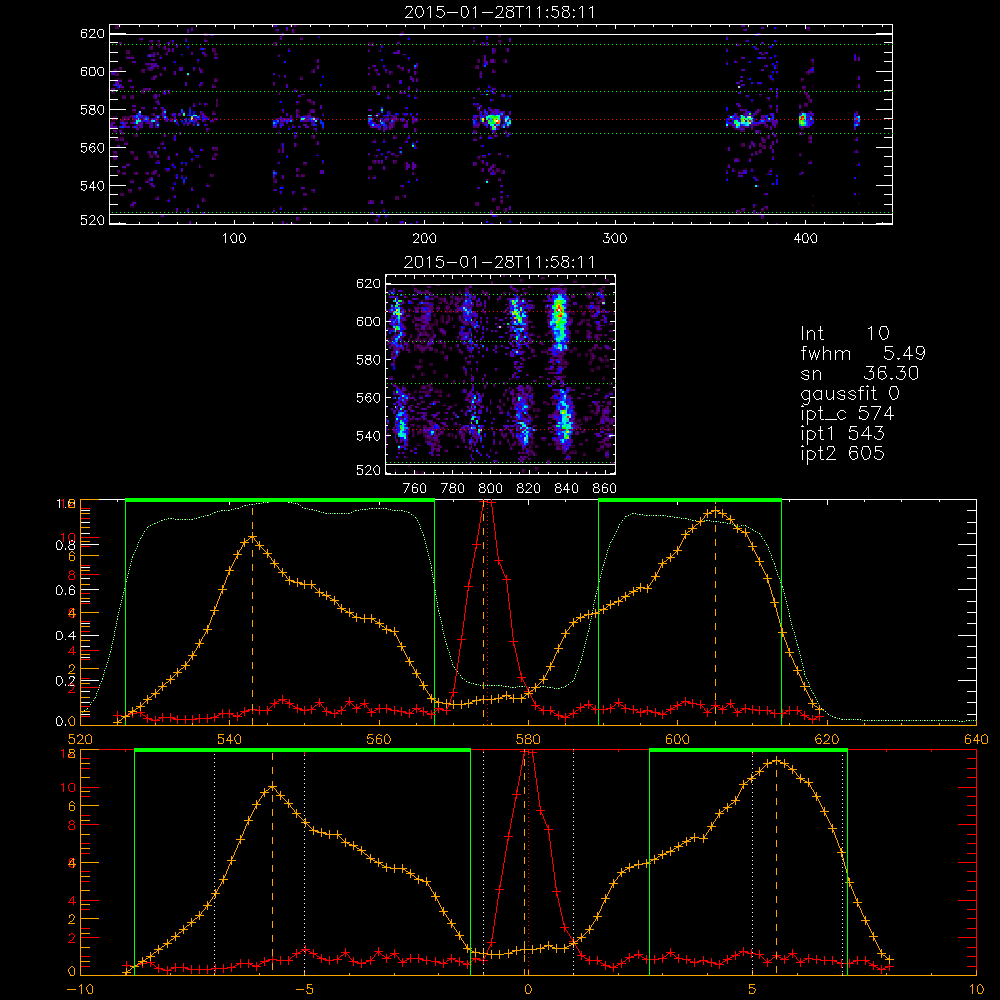Viewport: 1000px width, 1000px height.
Task: Click the brightest emission blob in the top plot
Action: coord(492,120)
